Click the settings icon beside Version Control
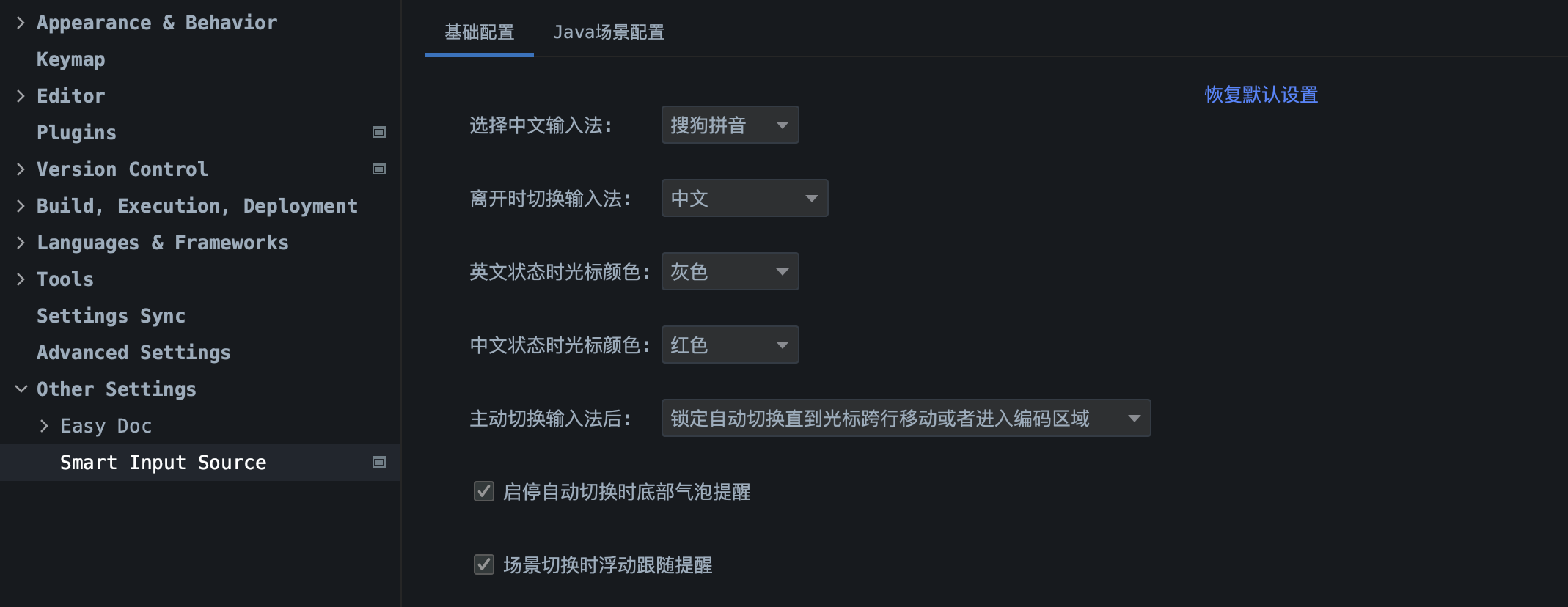1568x607 pixels. tap(378, 169)
